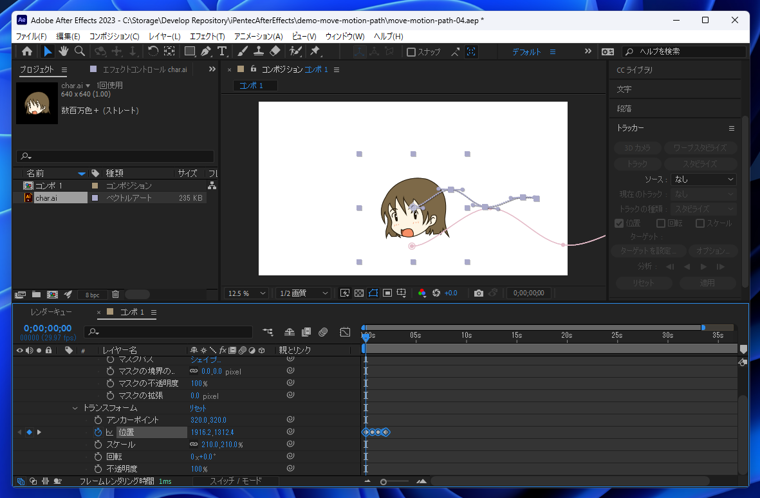
Task: Click the Home icon in the toolbar
Action: [x=26, y=51]
